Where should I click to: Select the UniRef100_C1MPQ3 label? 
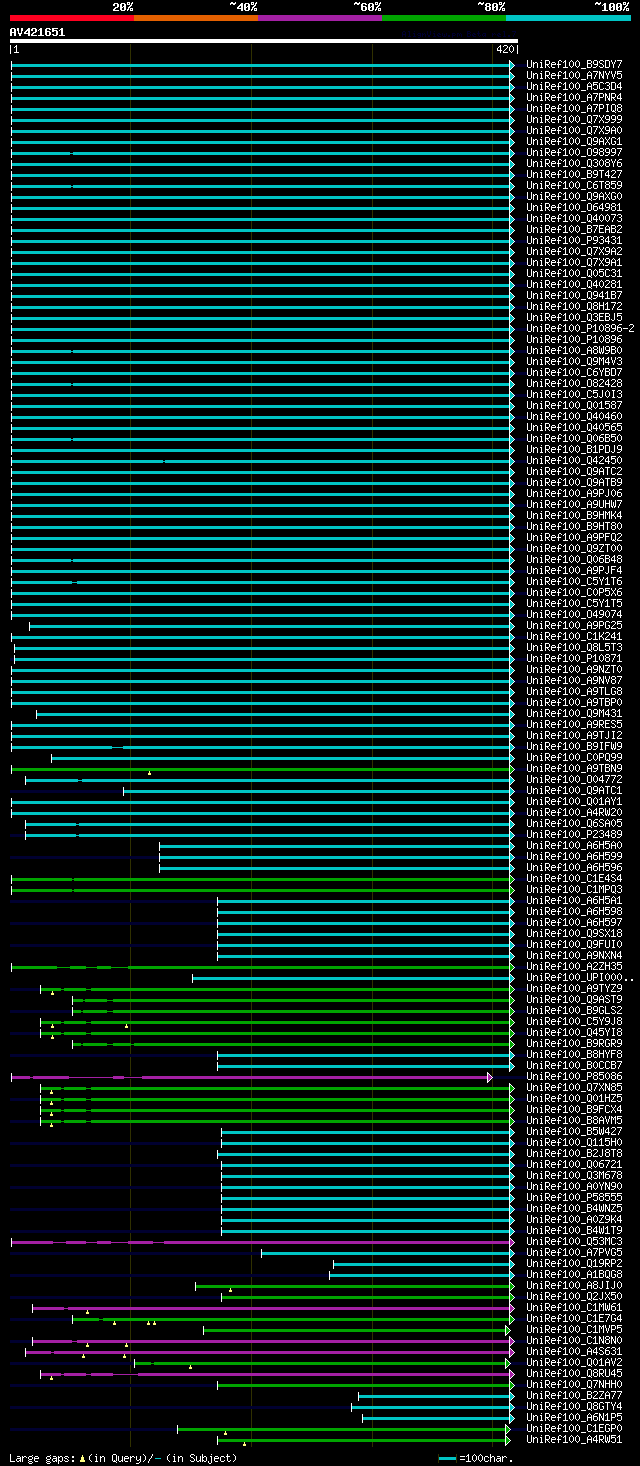click(x=574, y=889)
